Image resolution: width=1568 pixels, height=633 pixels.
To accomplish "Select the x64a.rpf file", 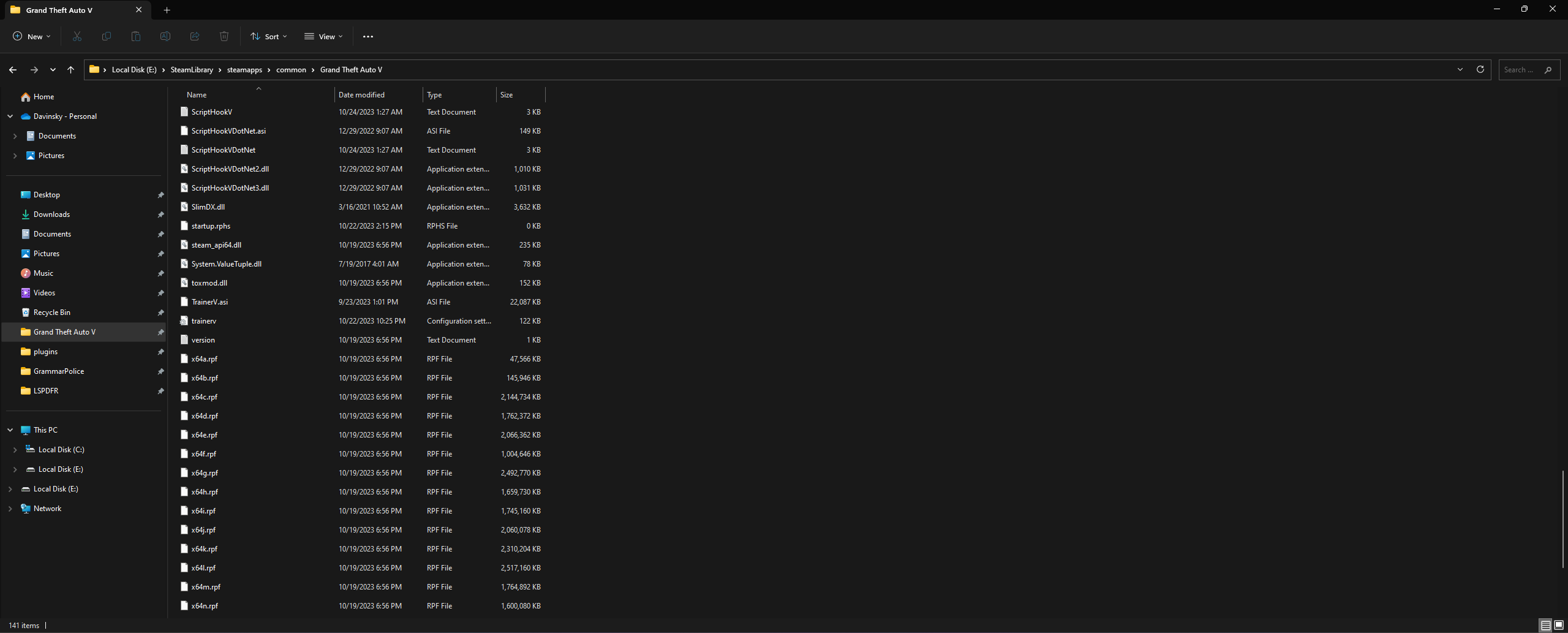I will click(x=204, y=359).
